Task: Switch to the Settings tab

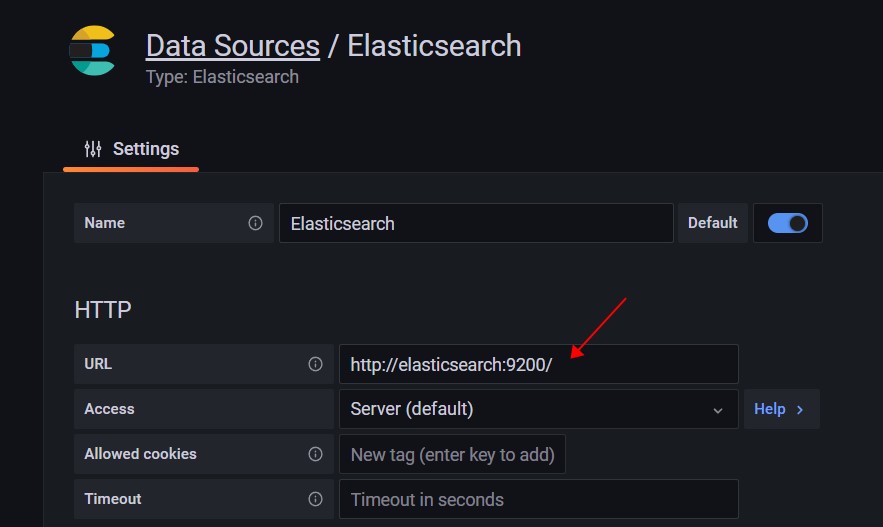Action: click(131, 149)
